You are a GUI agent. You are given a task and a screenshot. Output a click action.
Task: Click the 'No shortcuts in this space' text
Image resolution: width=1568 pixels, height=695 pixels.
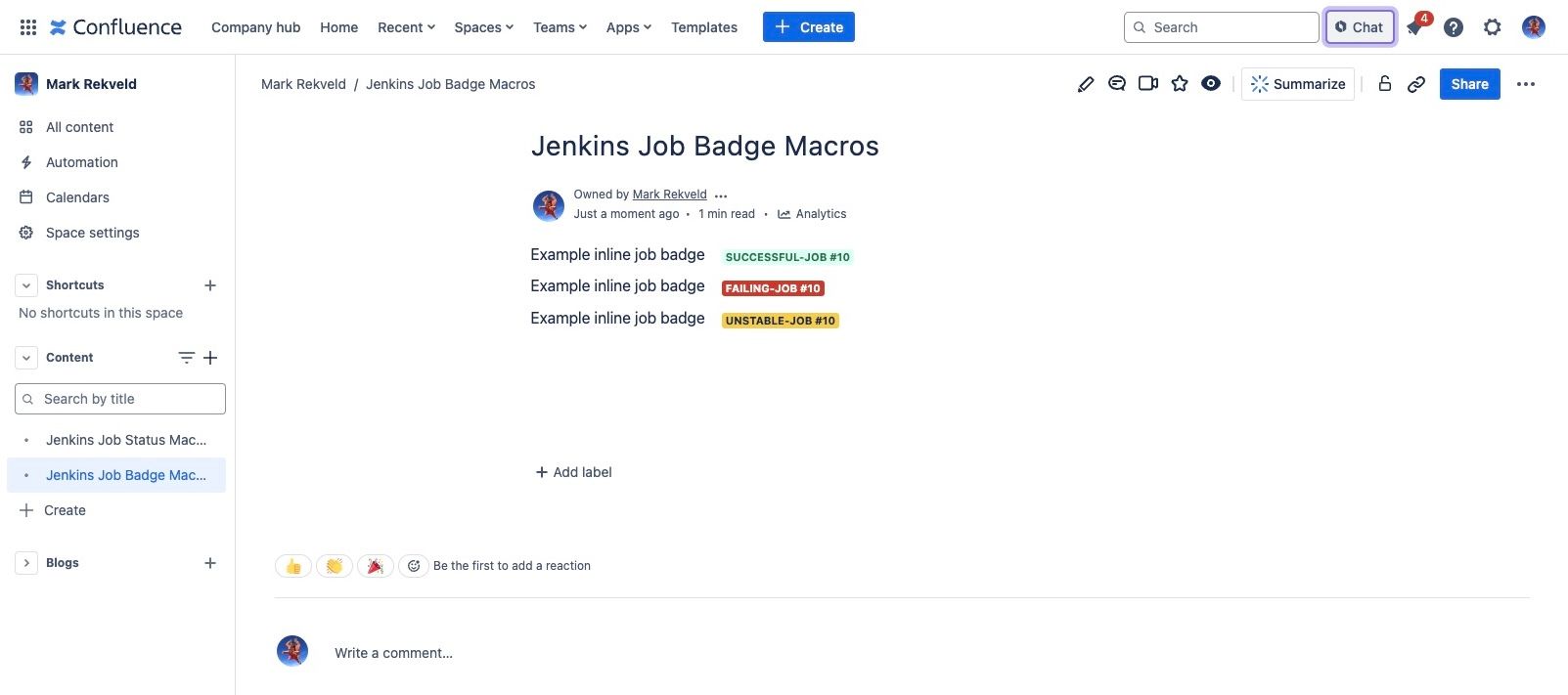point(101,313)
